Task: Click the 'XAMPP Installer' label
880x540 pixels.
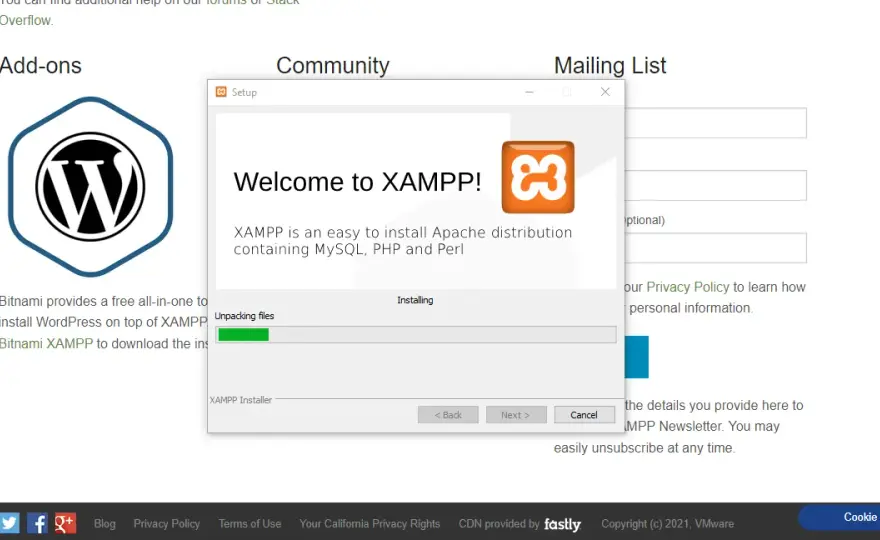Action: coord(241,400)
